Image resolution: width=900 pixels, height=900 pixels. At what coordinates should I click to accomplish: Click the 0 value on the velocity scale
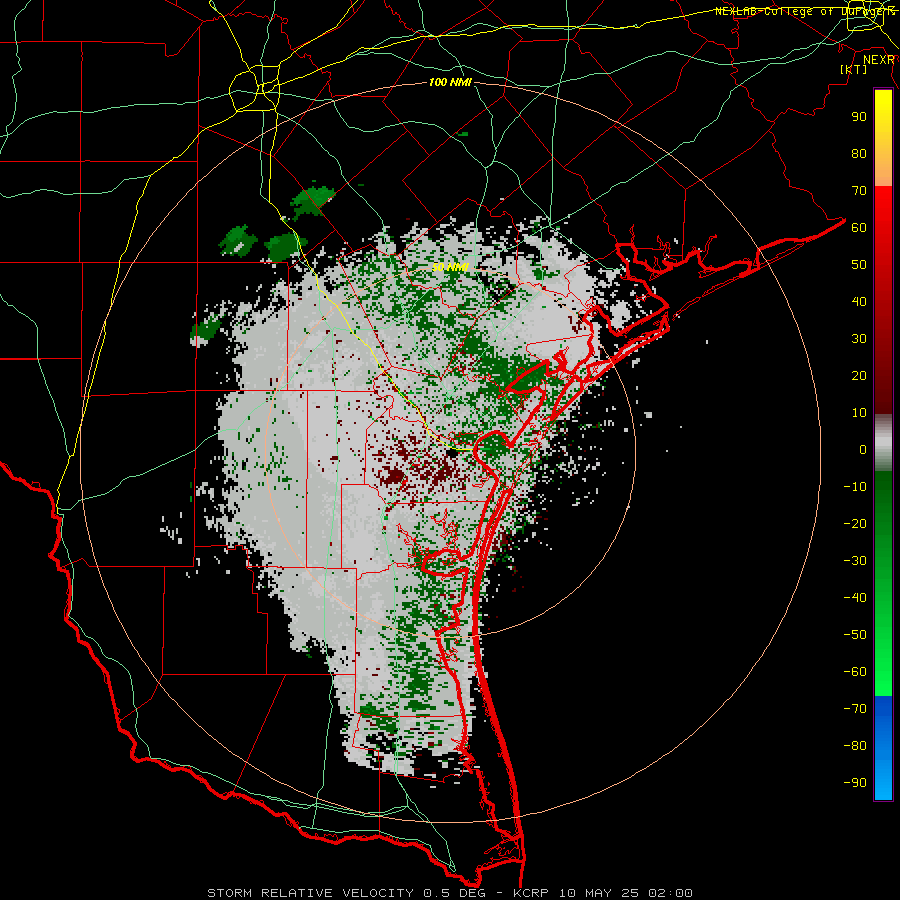[863, 450]
